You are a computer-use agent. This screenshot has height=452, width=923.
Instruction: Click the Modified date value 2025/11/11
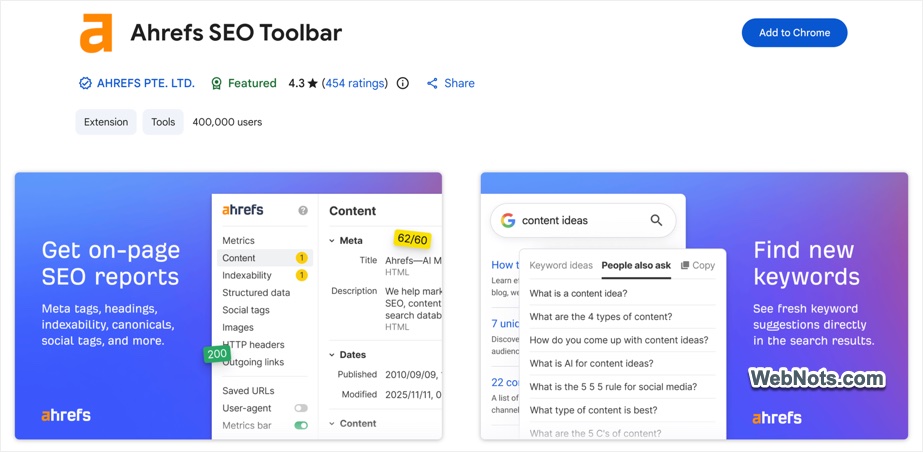[413, 394]
